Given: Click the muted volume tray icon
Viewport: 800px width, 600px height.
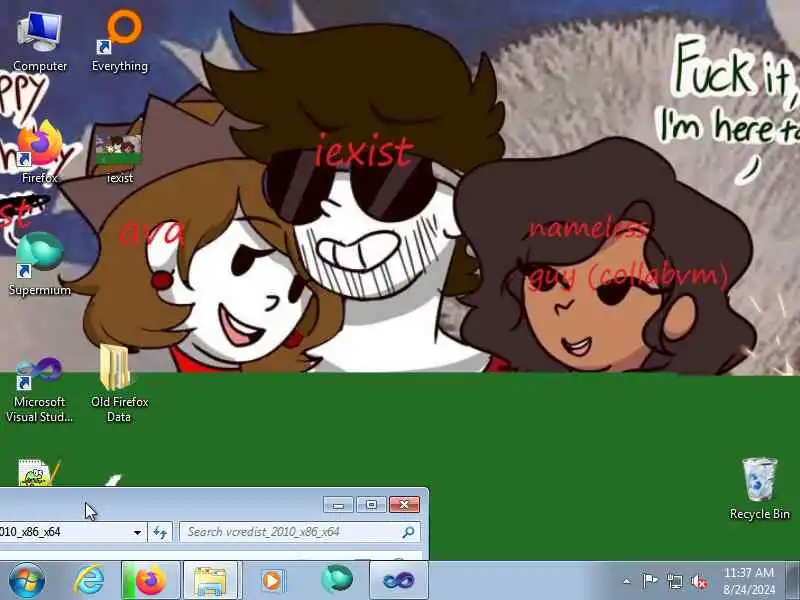Looking at the screenshot, I should [699, 581].
